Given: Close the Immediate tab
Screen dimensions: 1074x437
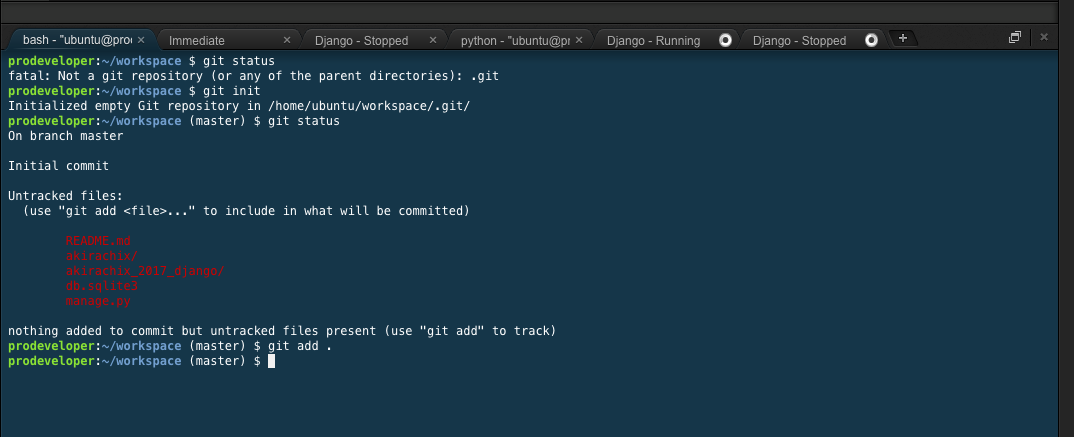Looking at the screenshot, I should 287,40.
